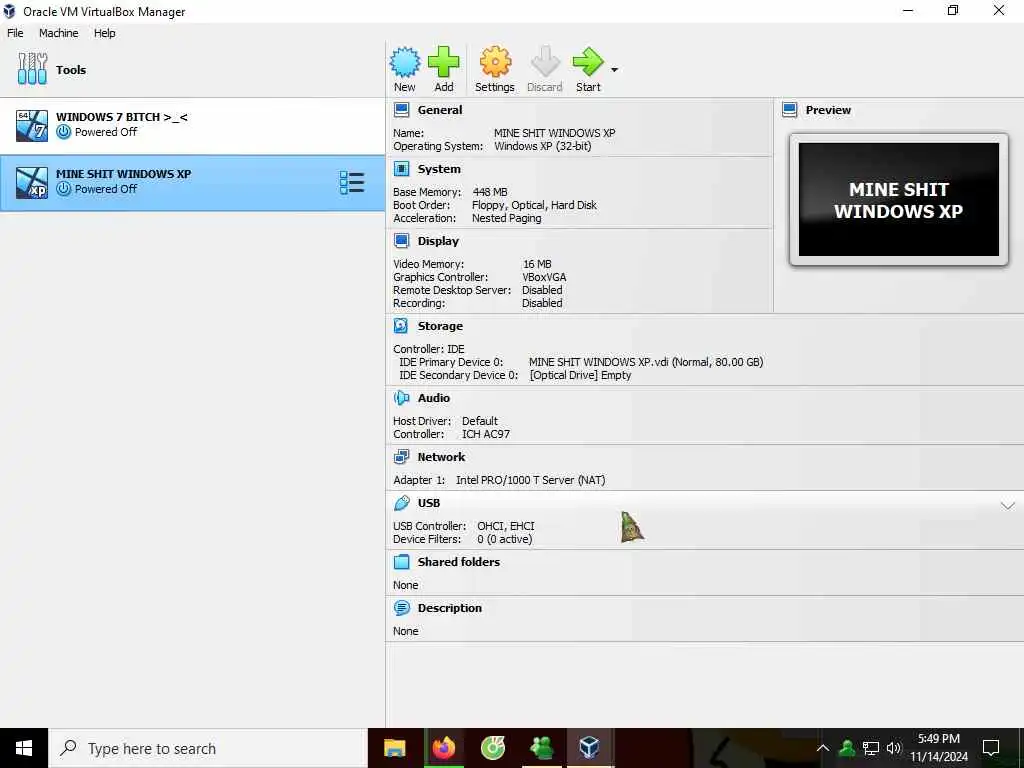Click the volume speaker tray icon

[893, 748]
